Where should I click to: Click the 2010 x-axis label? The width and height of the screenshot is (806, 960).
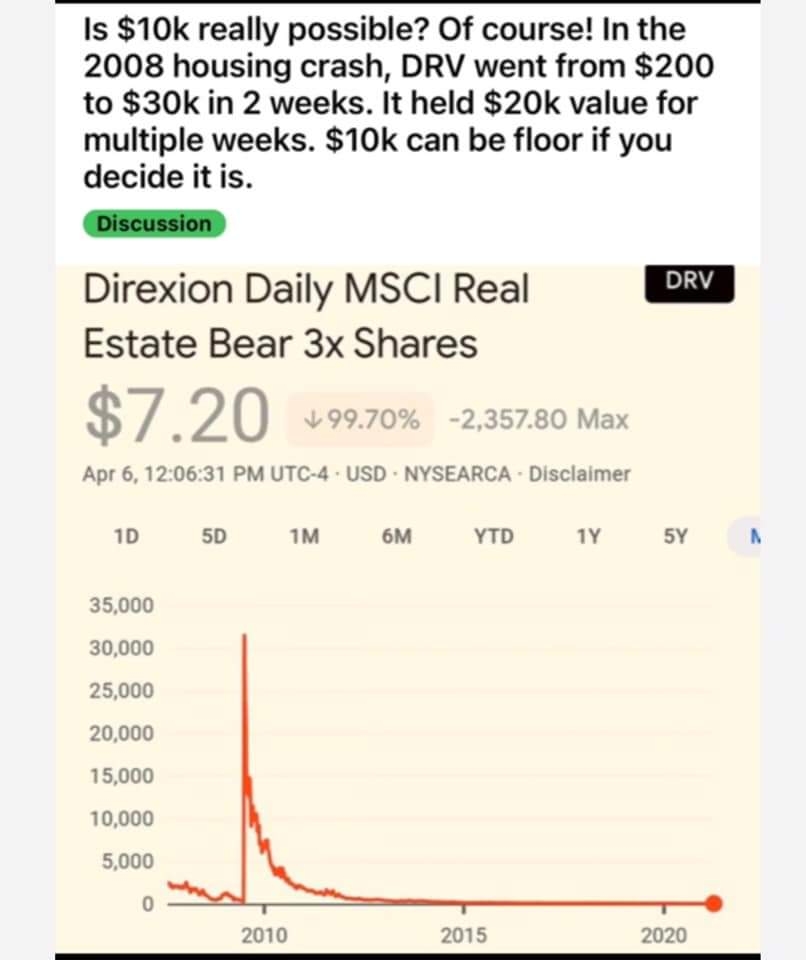(x=264, y=935)
